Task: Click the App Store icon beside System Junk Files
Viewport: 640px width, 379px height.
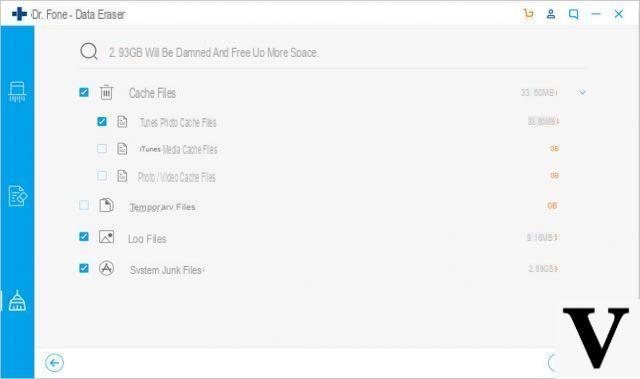Action: 107,268
